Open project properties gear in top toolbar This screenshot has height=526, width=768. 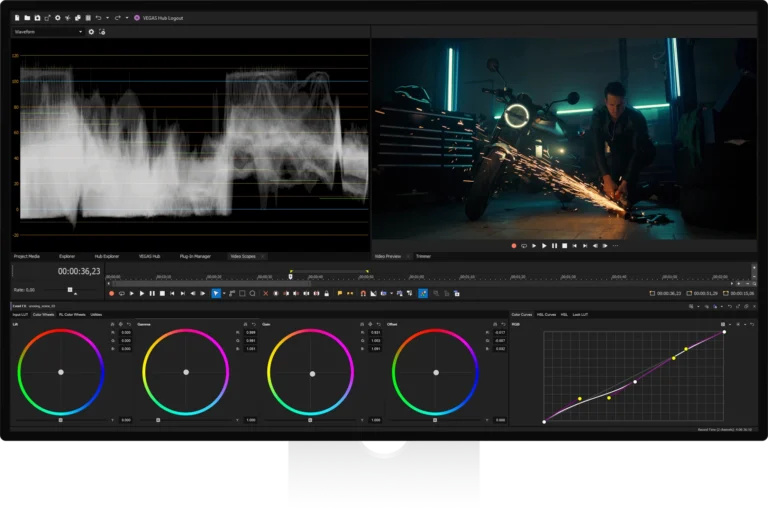pos(57,18)
